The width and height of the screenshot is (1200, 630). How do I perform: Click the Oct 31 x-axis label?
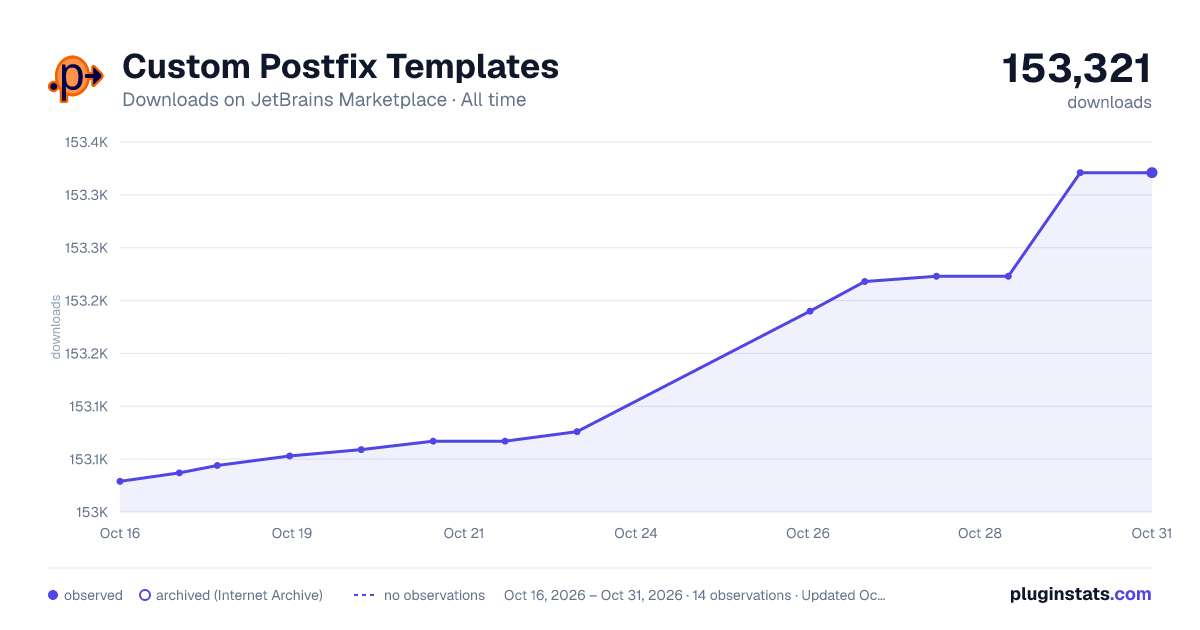click(1151, 533)
